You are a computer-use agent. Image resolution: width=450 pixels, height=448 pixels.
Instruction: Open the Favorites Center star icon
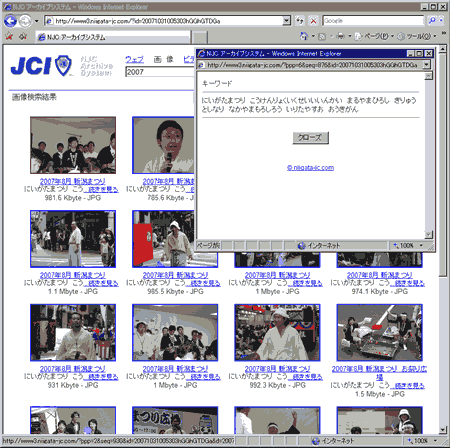click(x=9, y=36)
